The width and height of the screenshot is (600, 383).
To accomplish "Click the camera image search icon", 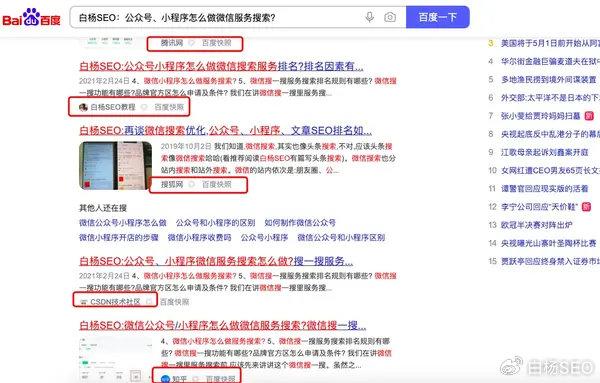I will pos(390,17).
